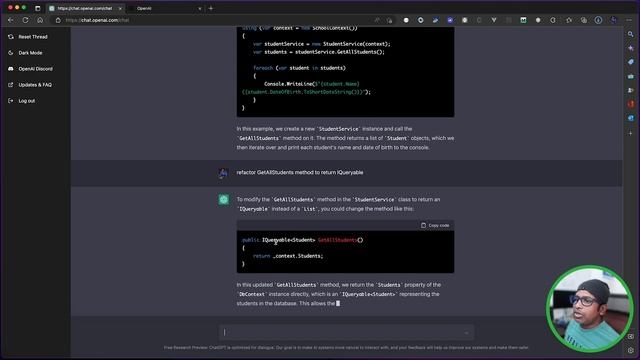View site information lock icon
This screenshot has width=640, height=360.
58,20
